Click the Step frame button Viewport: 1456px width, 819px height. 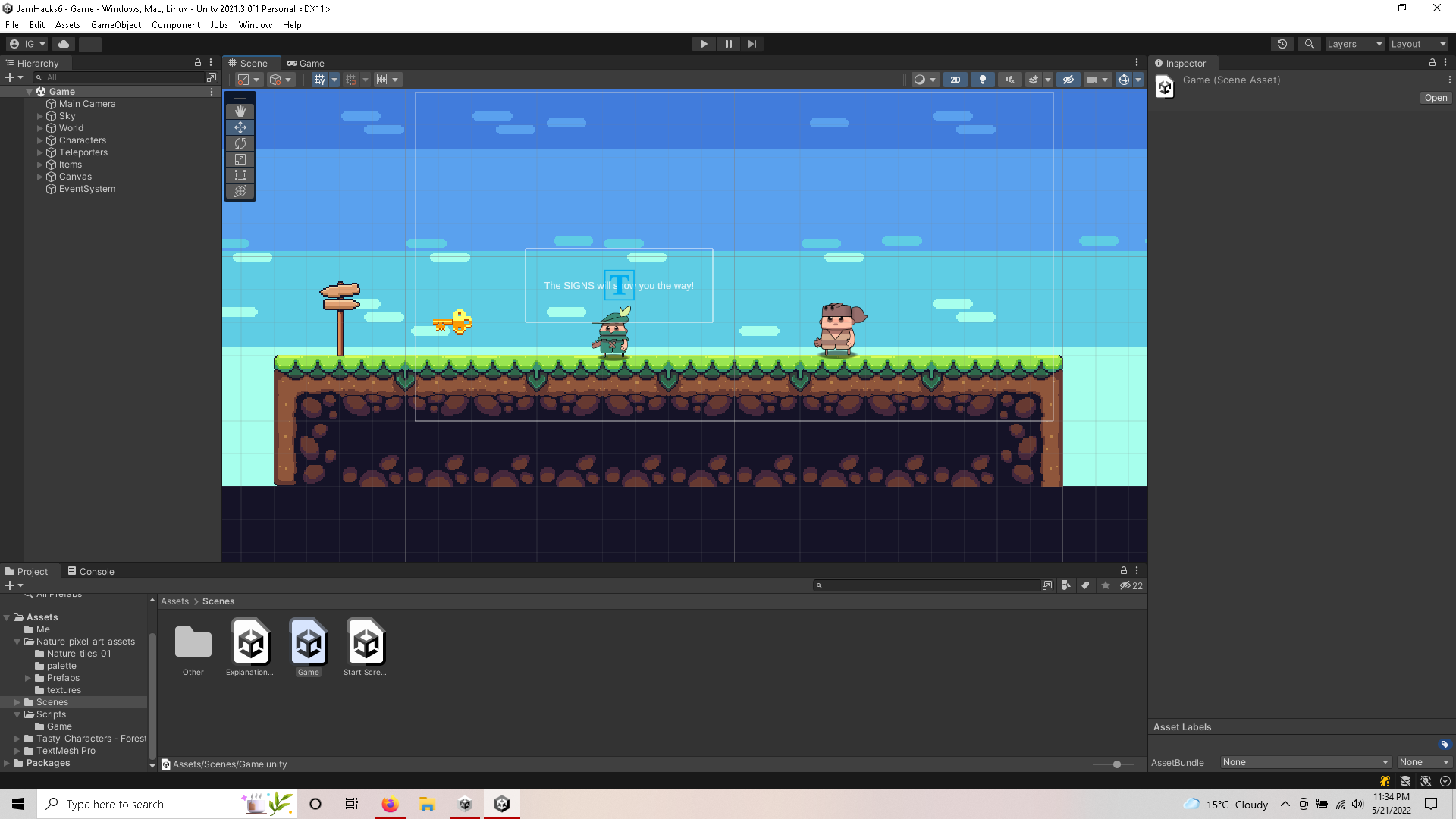coord(752,44)
